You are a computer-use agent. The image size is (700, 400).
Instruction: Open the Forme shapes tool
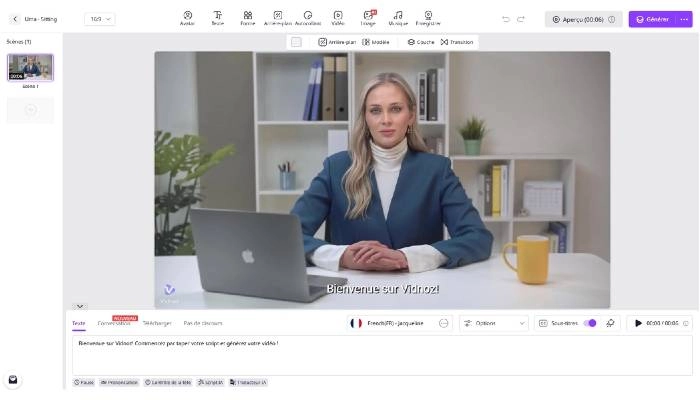248,18
